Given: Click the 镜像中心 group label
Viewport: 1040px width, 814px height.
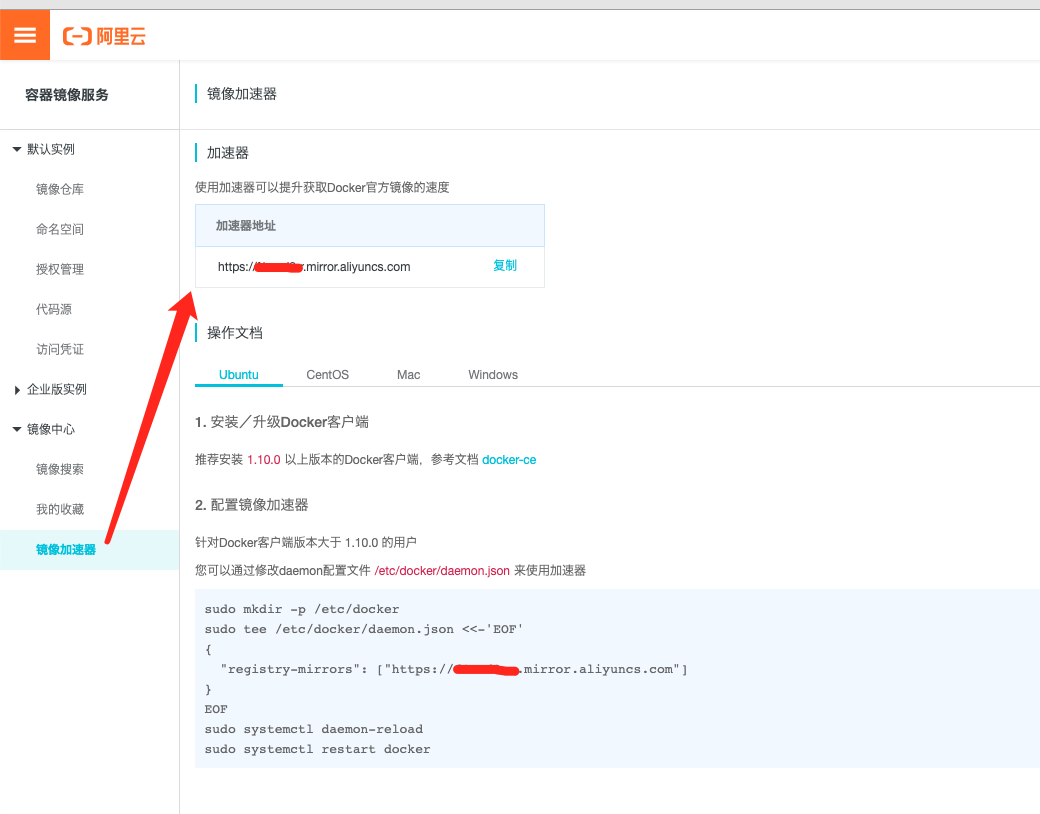Looking at the screenshot, I should tap(50, 429).
